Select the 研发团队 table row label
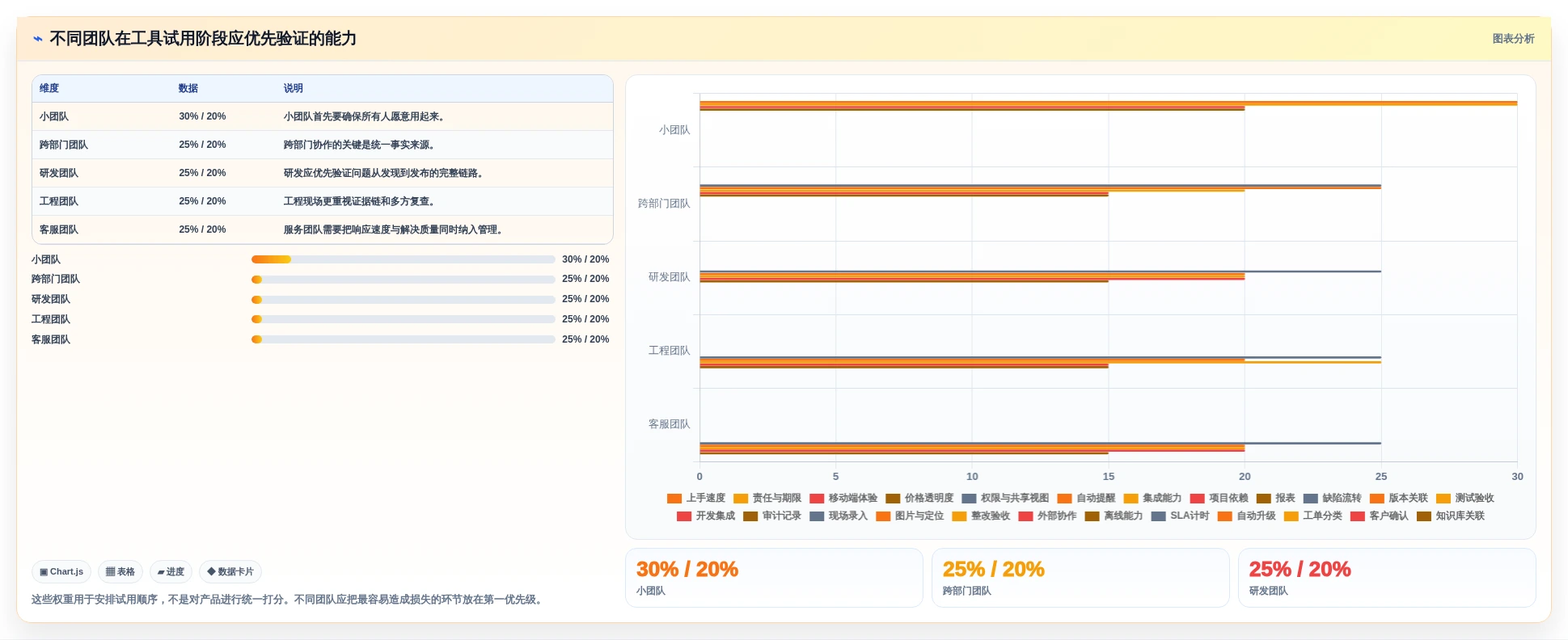The height and width of the screenshot is (640, 1568). pyautogui.click(x=59, y=173)
